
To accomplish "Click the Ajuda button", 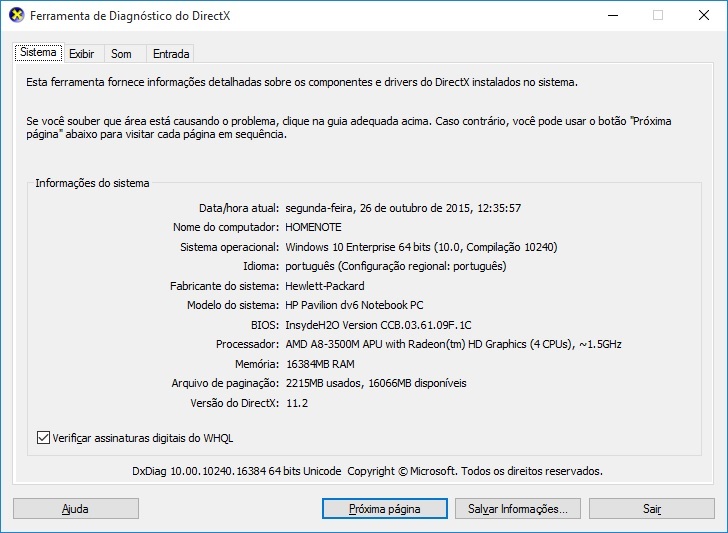I will pos(76,509).
